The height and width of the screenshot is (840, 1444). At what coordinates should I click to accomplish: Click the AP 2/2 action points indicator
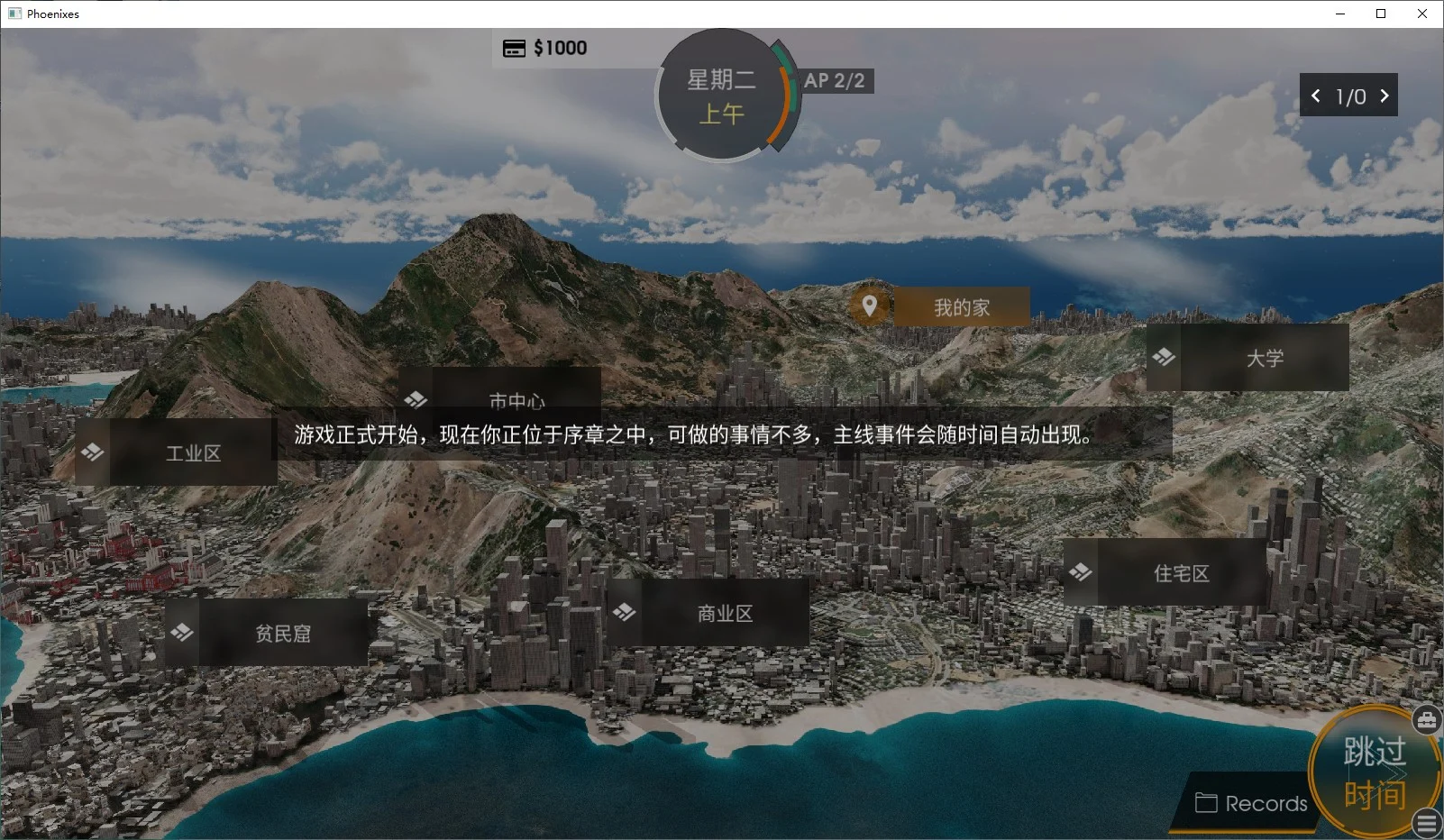pyautogui.click(x=835, y=81)
